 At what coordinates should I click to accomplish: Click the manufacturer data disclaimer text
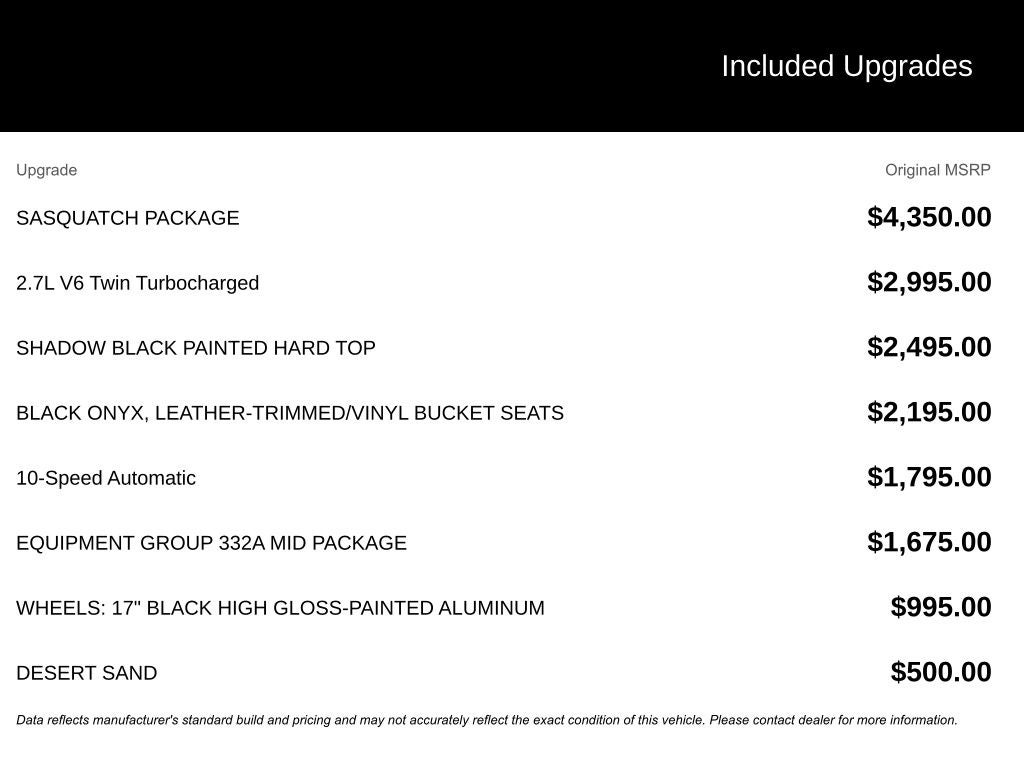[487, 720]
